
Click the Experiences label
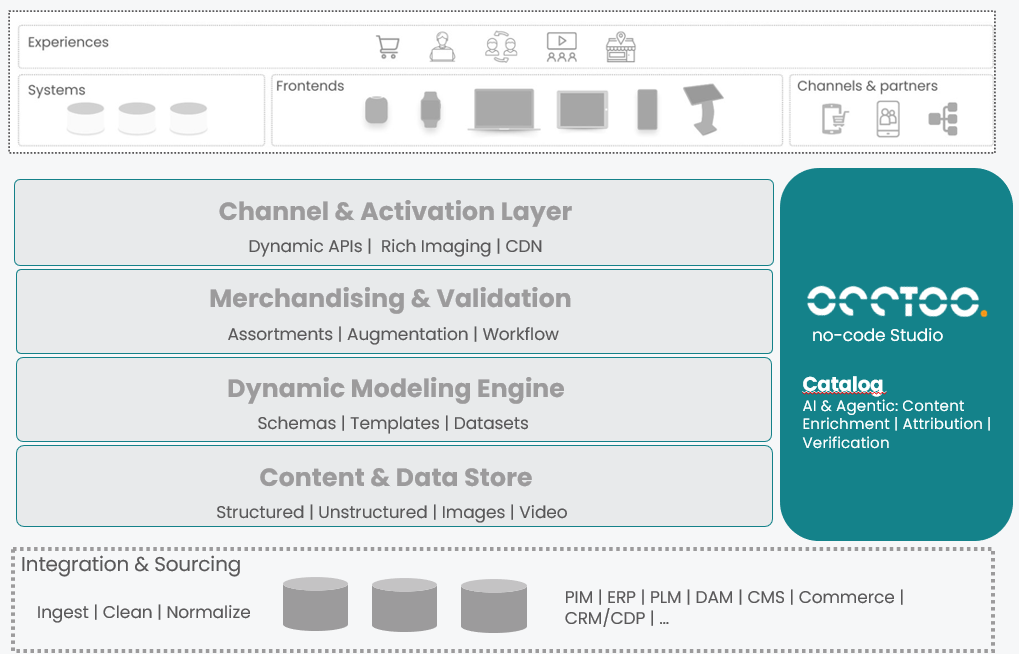click(68, 42)
